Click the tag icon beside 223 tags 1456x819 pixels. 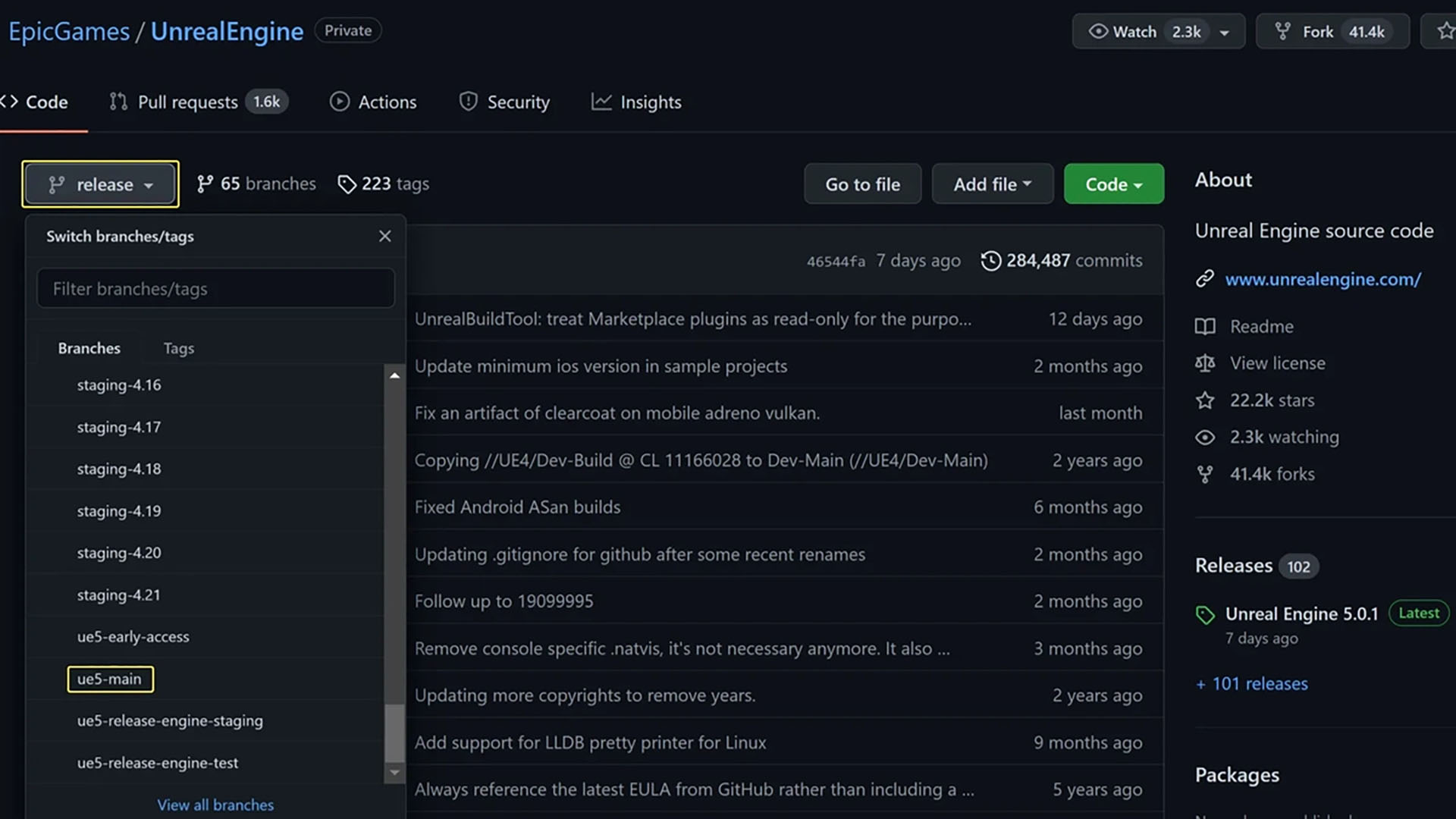point(347,184)
